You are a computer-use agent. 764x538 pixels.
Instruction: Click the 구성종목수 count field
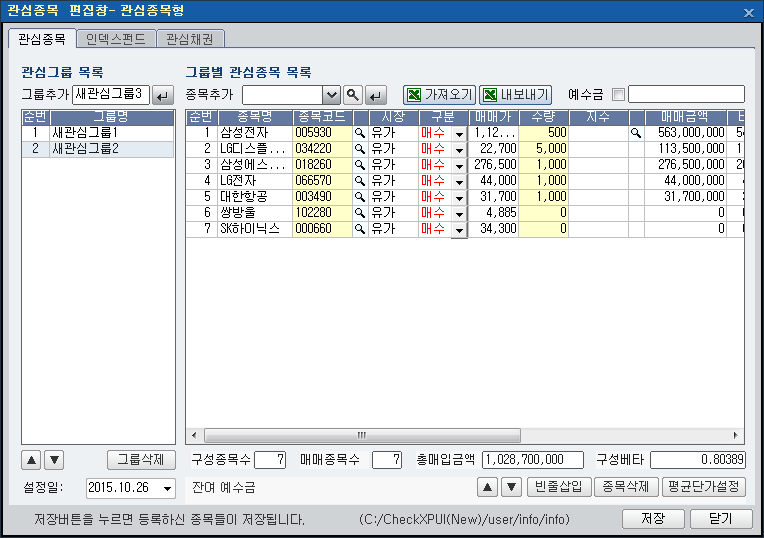point(270,460)
